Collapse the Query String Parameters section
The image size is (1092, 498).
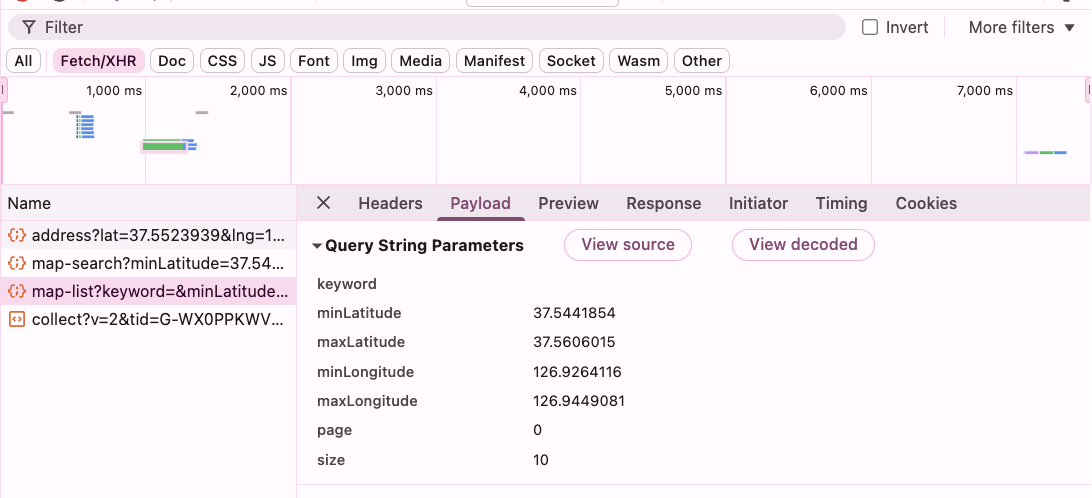point(317,245)
